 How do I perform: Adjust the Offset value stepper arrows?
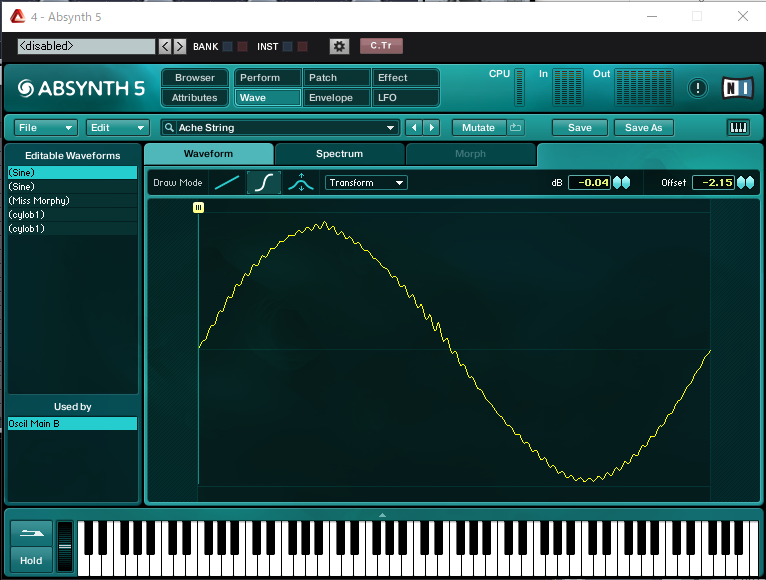(x=745, y=183)
